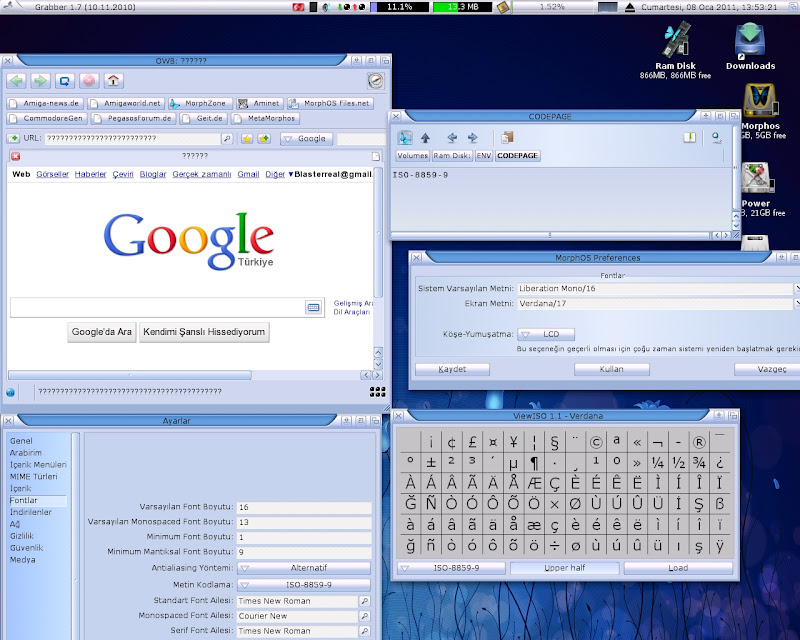Screen dimensions: 800x640
Task: Go to home page in OWB
Action: click(x=113, y=81)
